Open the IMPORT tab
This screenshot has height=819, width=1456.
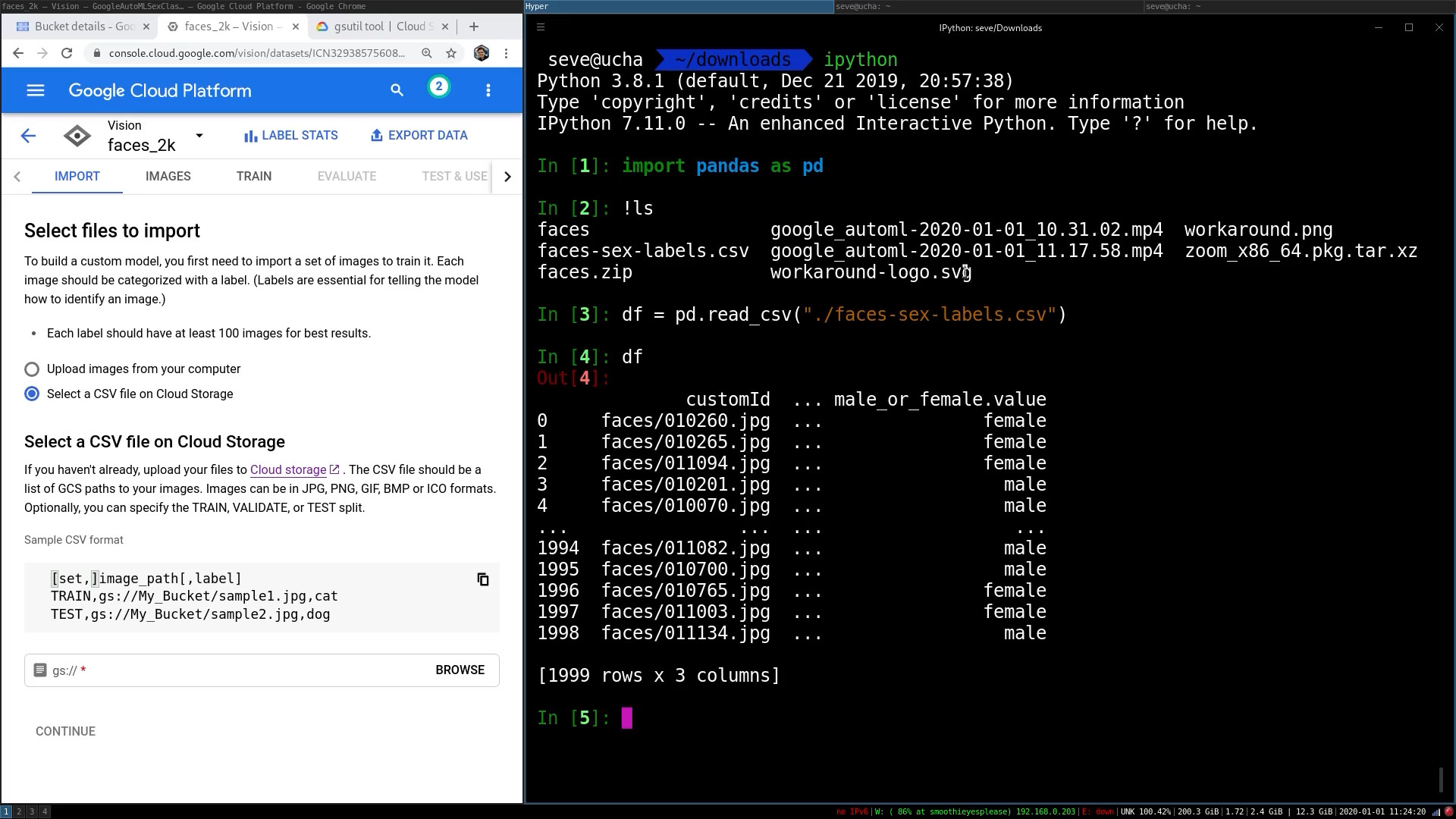[78, 176]
